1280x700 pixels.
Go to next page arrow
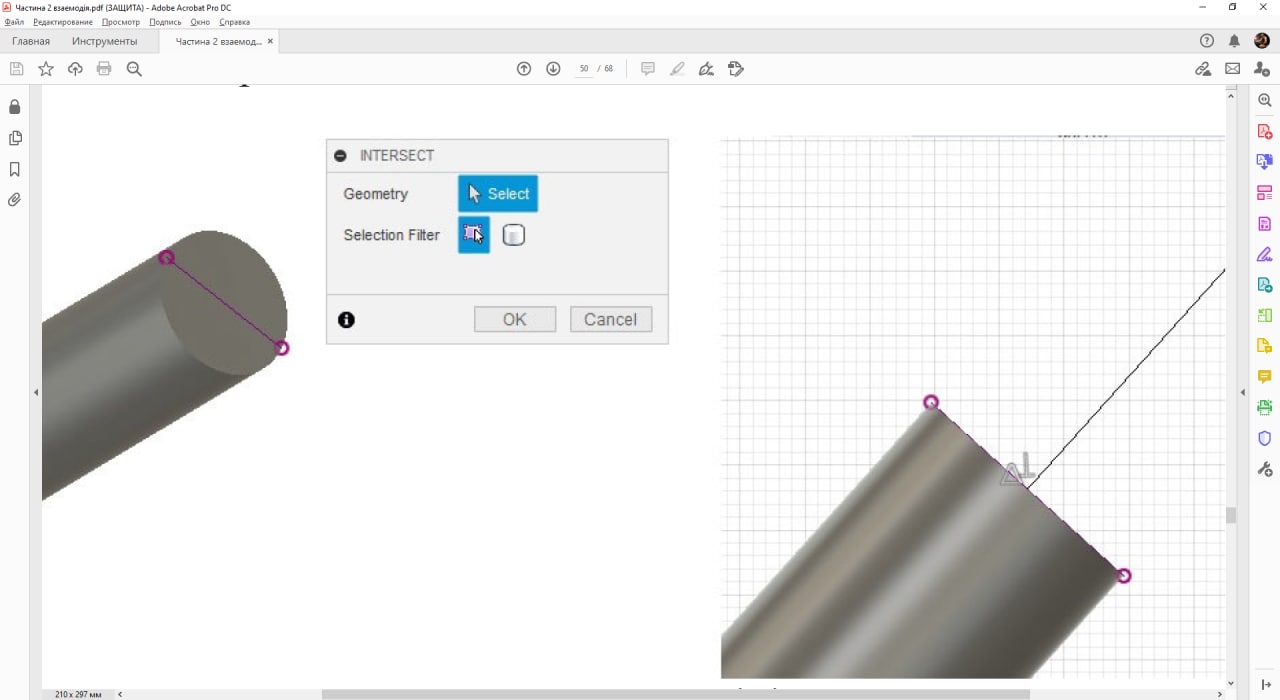[553, 69]
